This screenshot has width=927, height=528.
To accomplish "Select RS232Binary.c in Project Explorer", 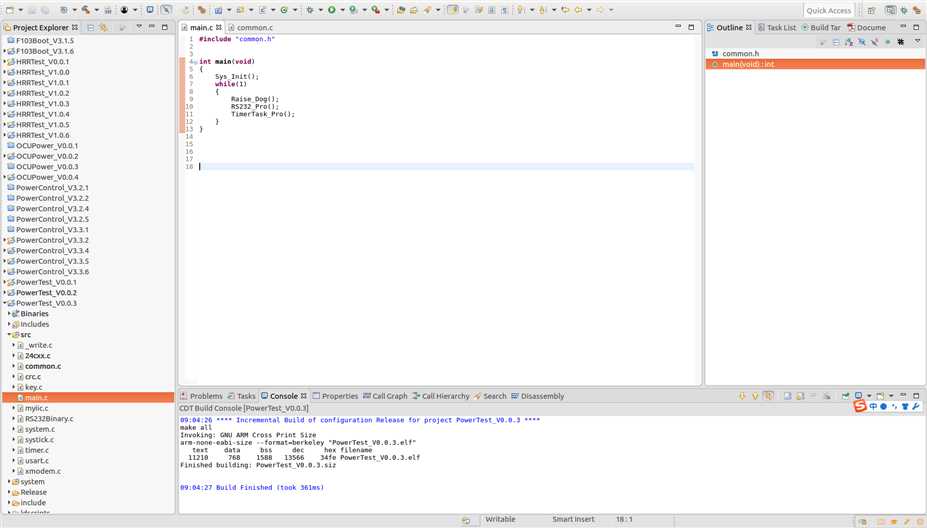I will 49,419.
